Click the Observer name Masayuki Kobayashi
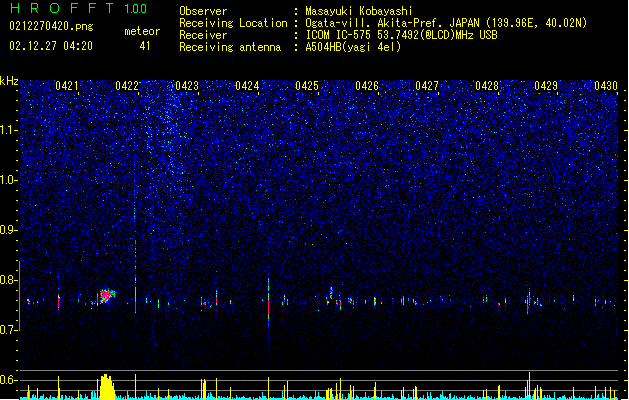 [x=359, y=11]
